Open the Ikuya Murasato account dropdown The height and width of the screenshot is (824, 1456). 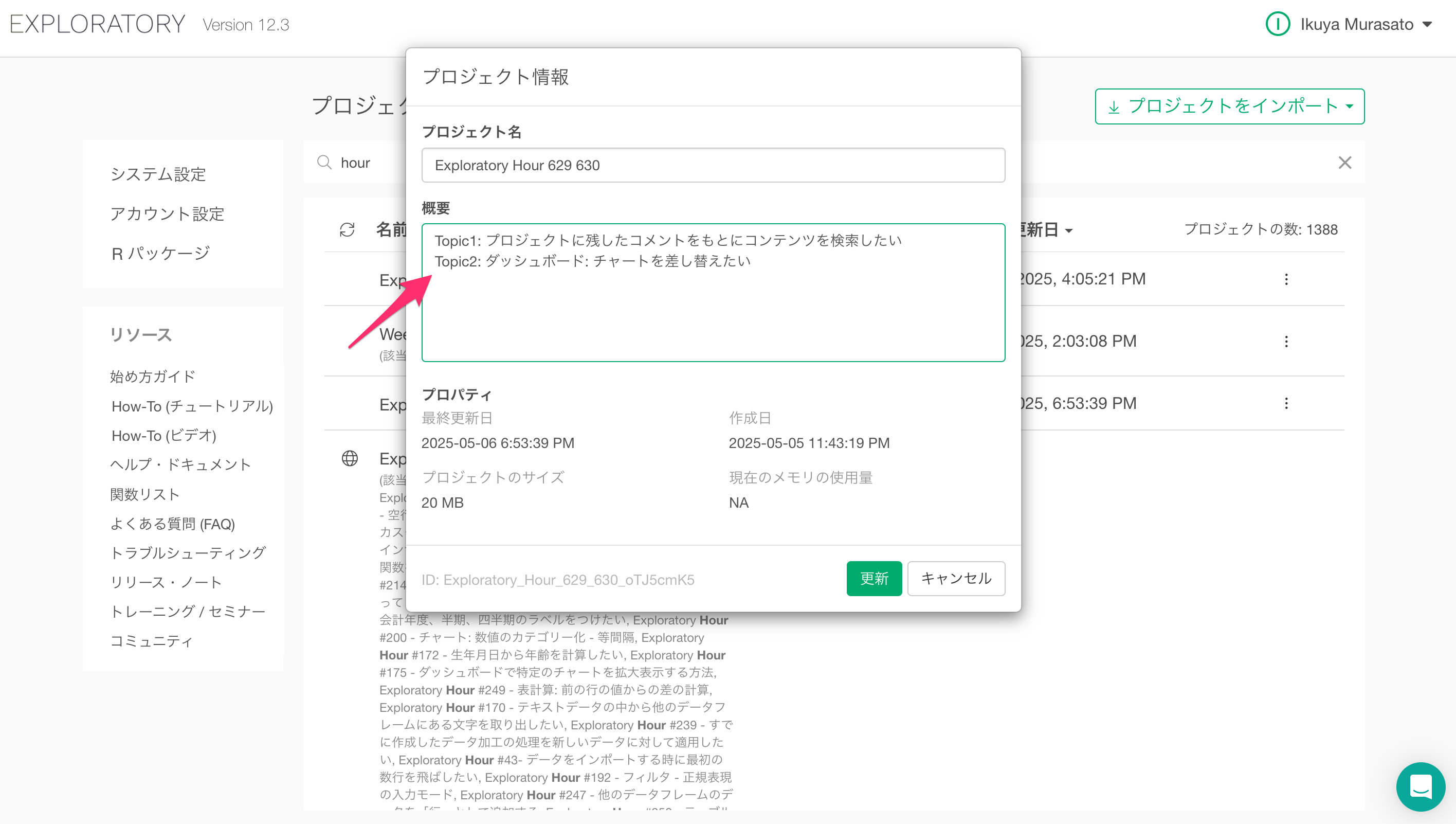pyautogui.click(x=1365, y=24)
